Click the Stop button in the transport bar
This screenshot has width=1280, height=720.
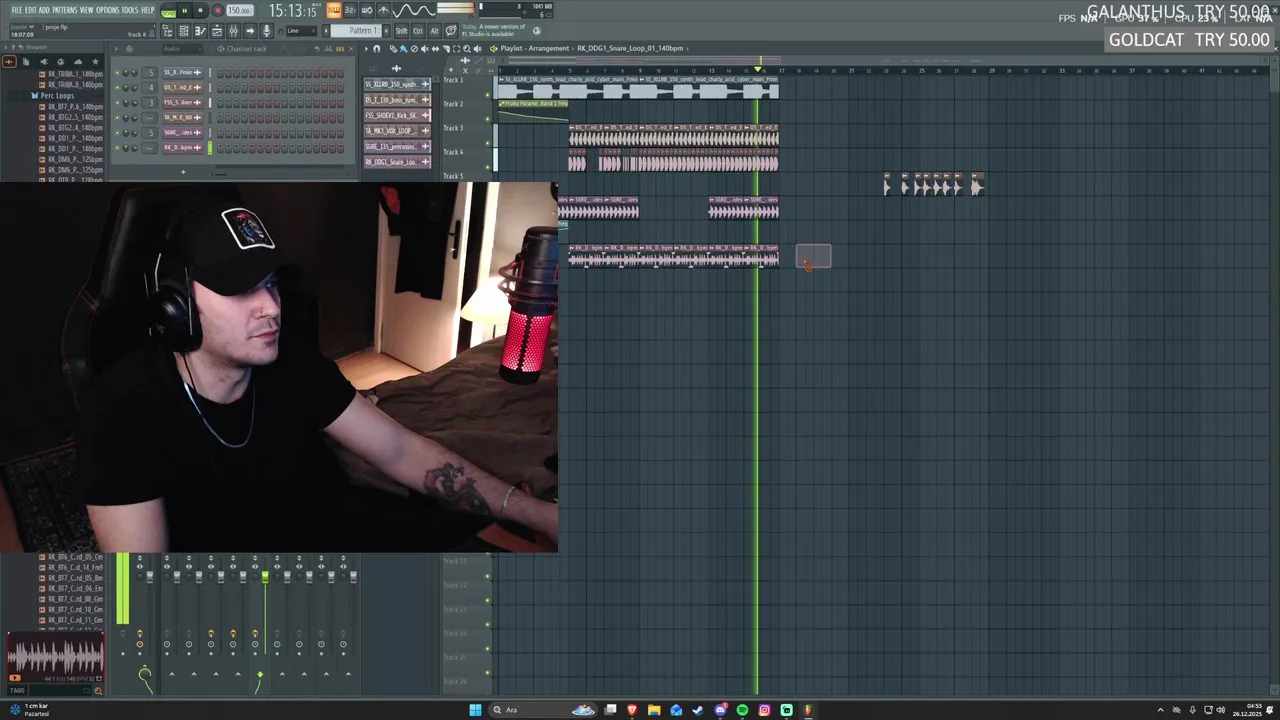coord(200,10)
